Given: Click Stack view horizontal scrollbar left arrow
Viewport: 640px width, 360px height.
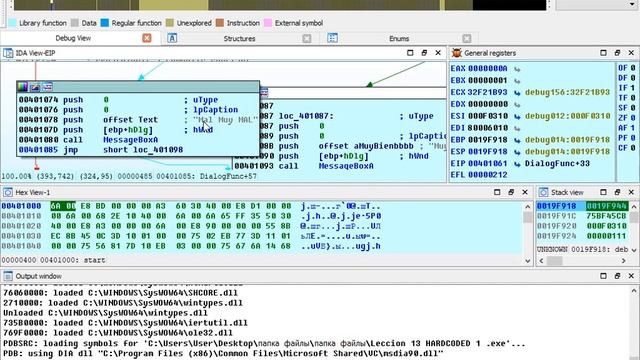Looking at the screenshot, I should click(x=541, y=260).
